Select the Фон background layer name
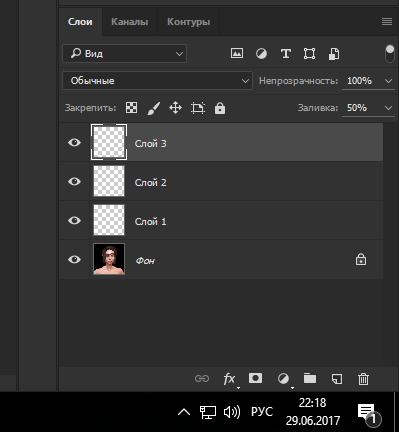399x432 pixels. coord(145,261)
